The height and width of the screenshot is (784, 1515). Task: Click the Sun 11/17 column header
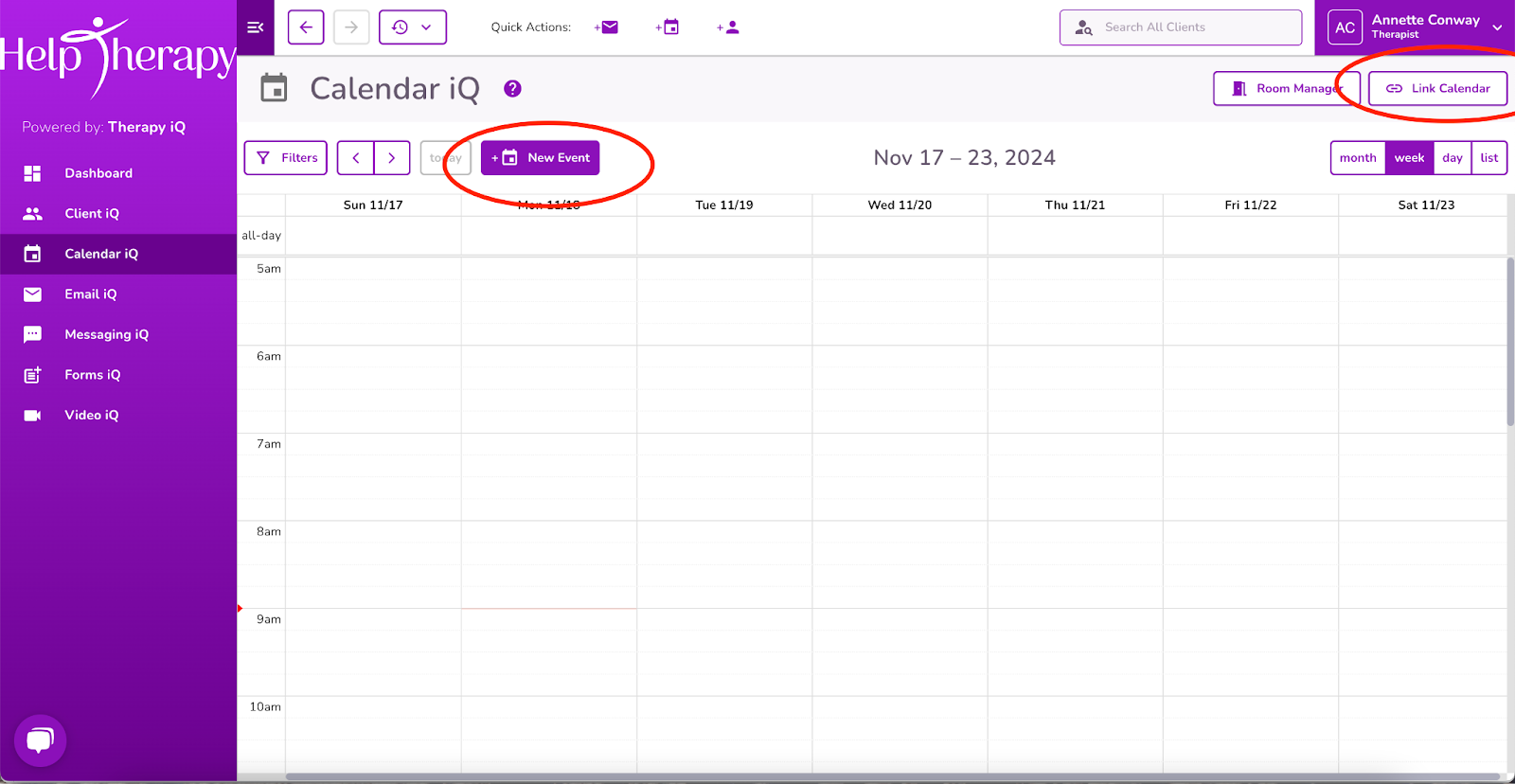373,205
